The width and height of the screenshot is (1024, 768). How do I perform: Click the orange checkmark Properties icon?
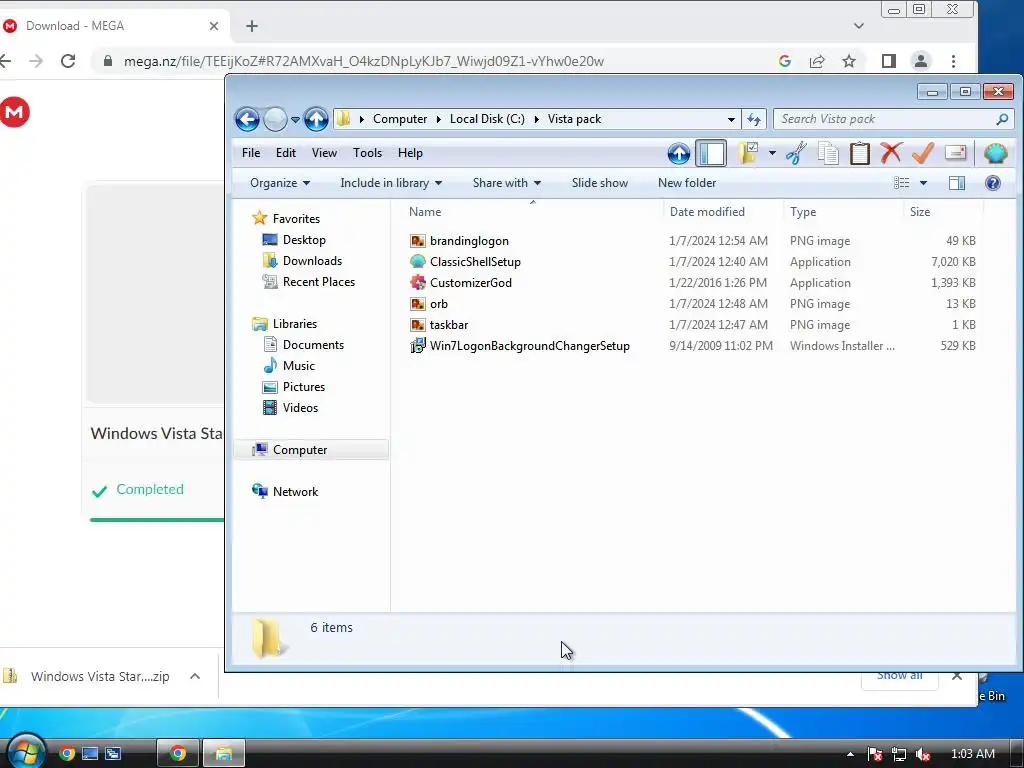tap(923, 153)
